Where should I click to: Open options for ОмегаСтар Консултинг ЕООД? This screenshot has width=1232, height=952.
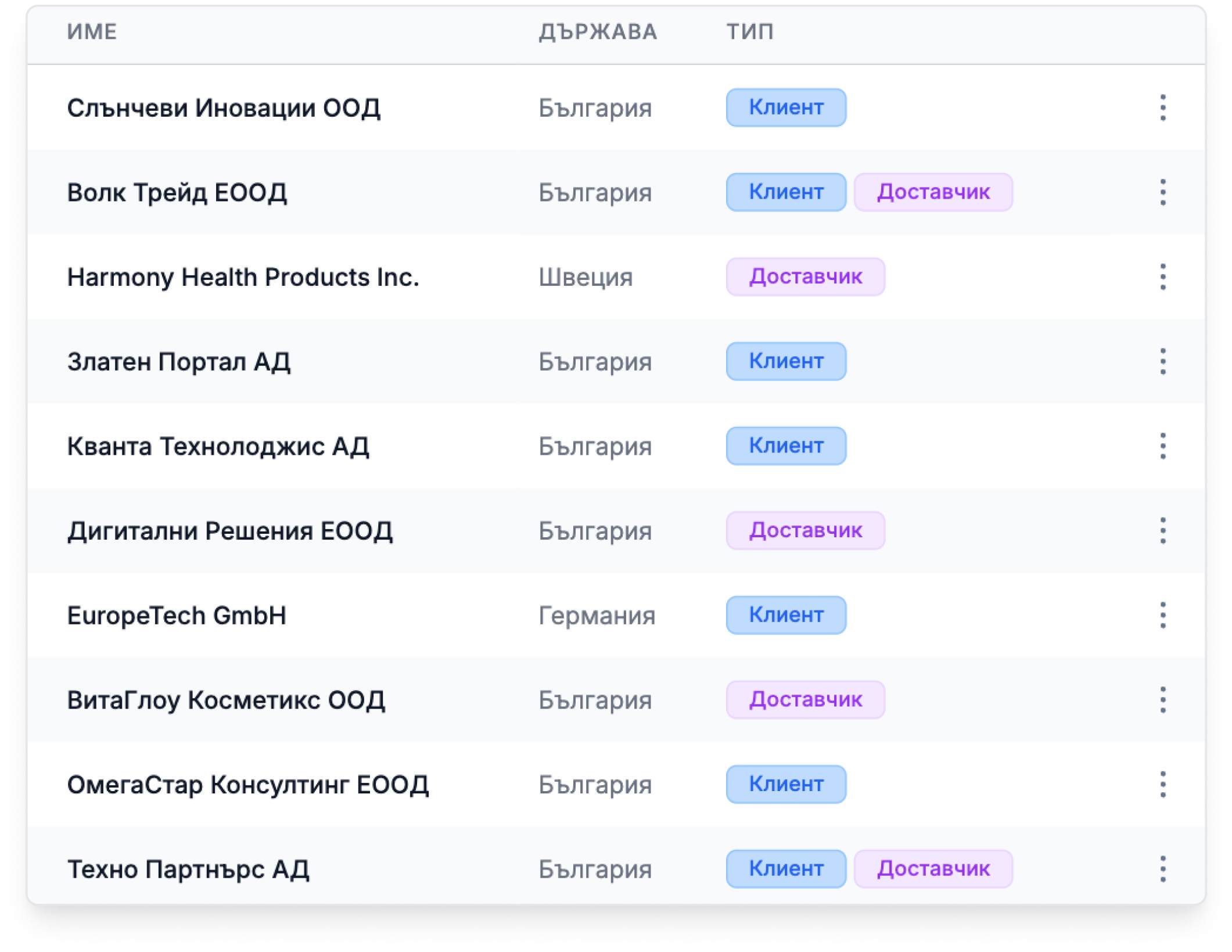(1162, 784)
